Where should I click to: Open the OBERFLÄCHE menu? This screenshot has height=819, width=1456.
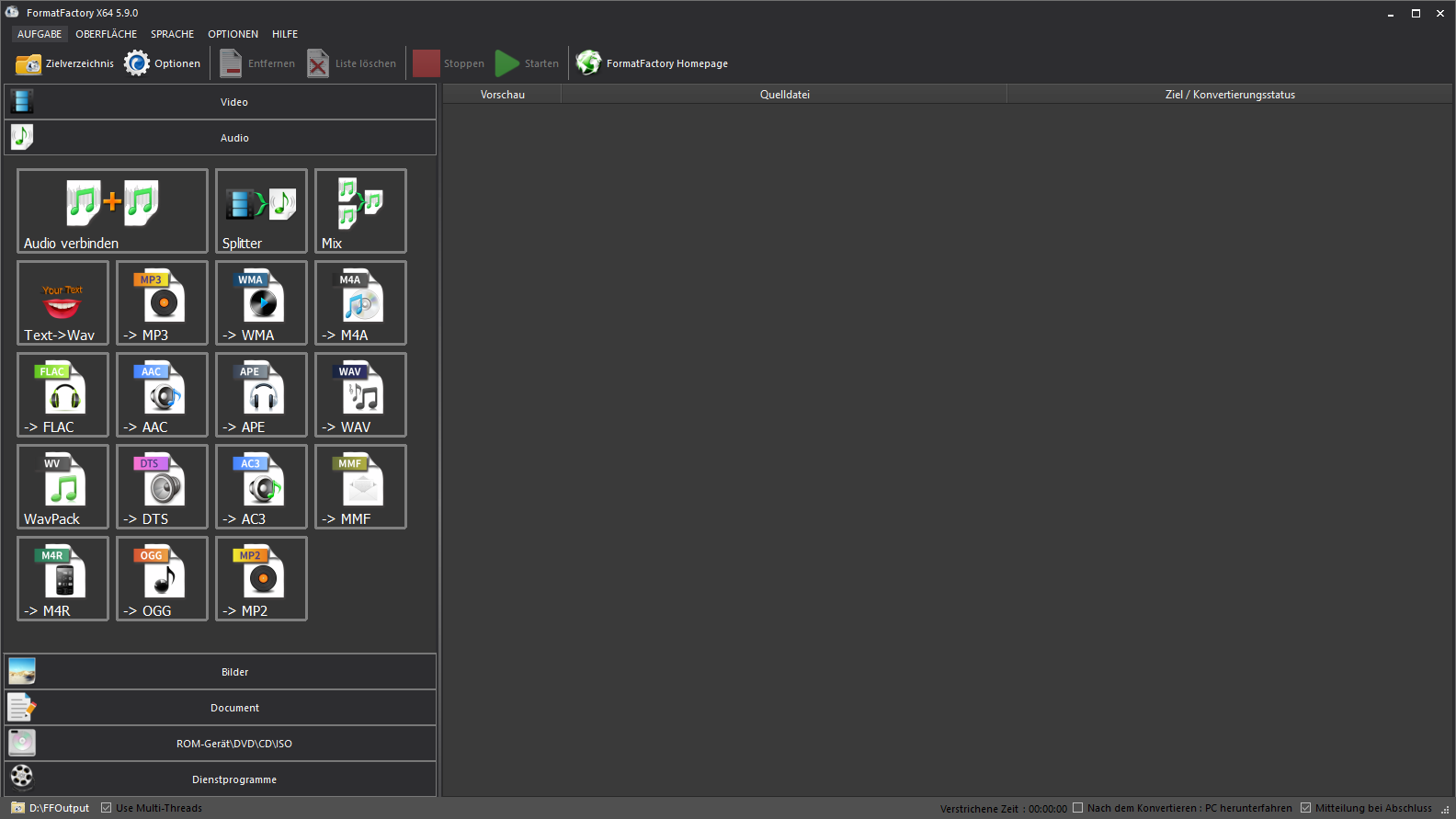point(107,34)
